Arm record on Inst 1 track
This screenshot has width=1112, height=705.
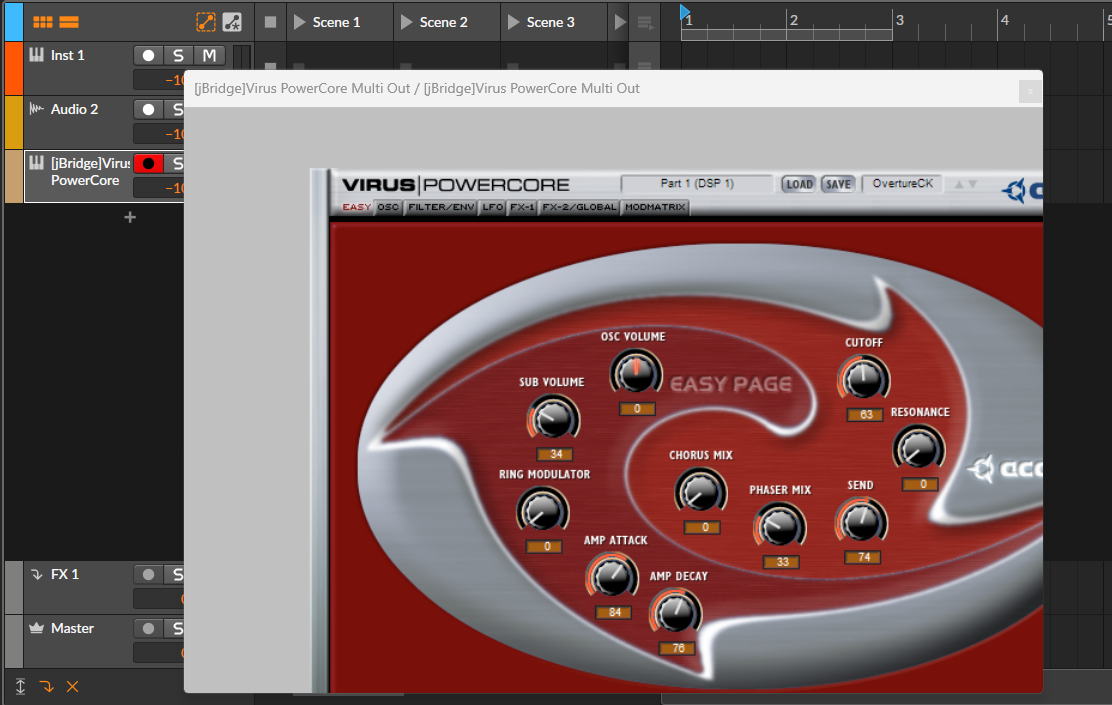tap(148, 55)
